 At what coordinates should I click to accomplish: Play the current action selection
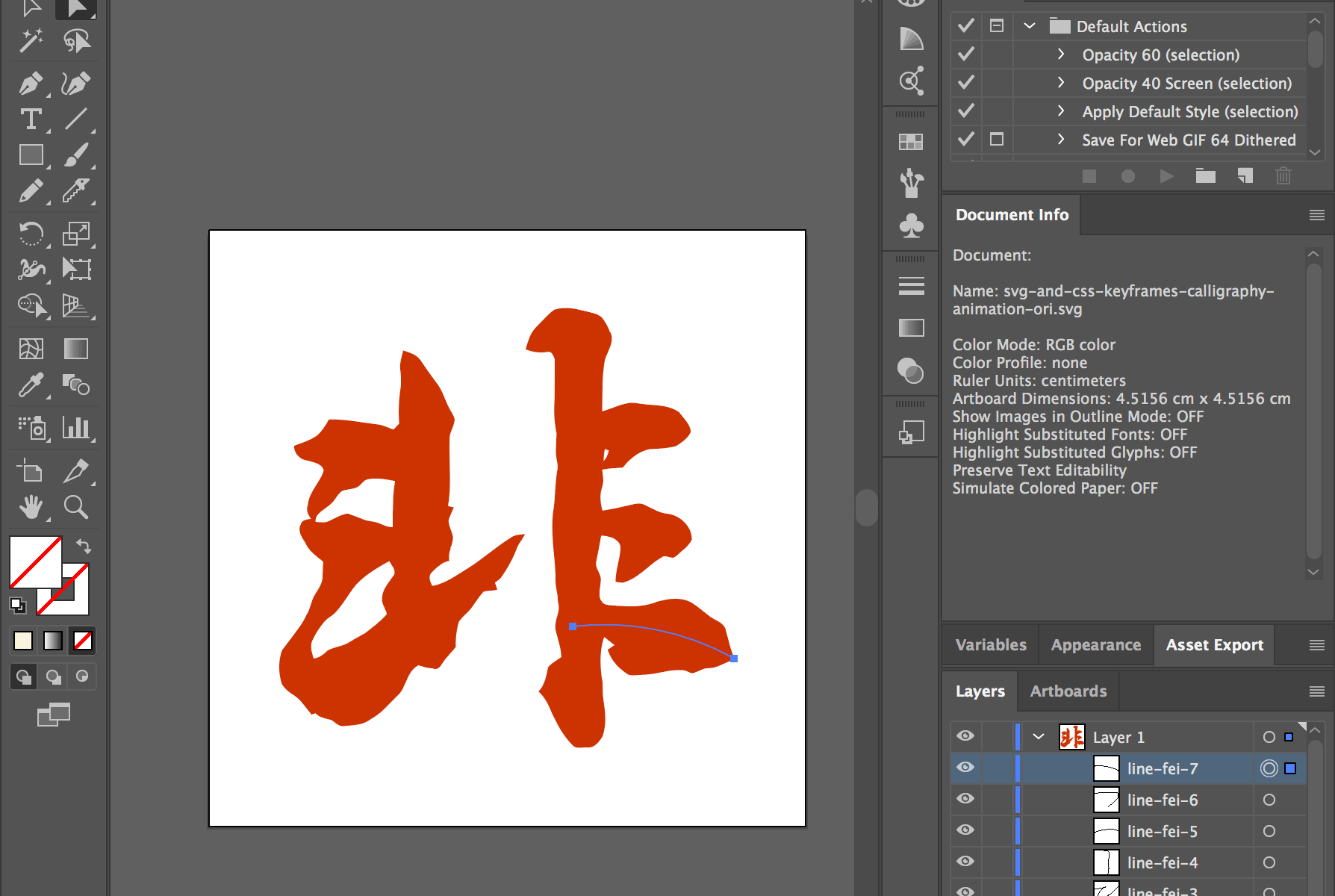[1166, 176]
